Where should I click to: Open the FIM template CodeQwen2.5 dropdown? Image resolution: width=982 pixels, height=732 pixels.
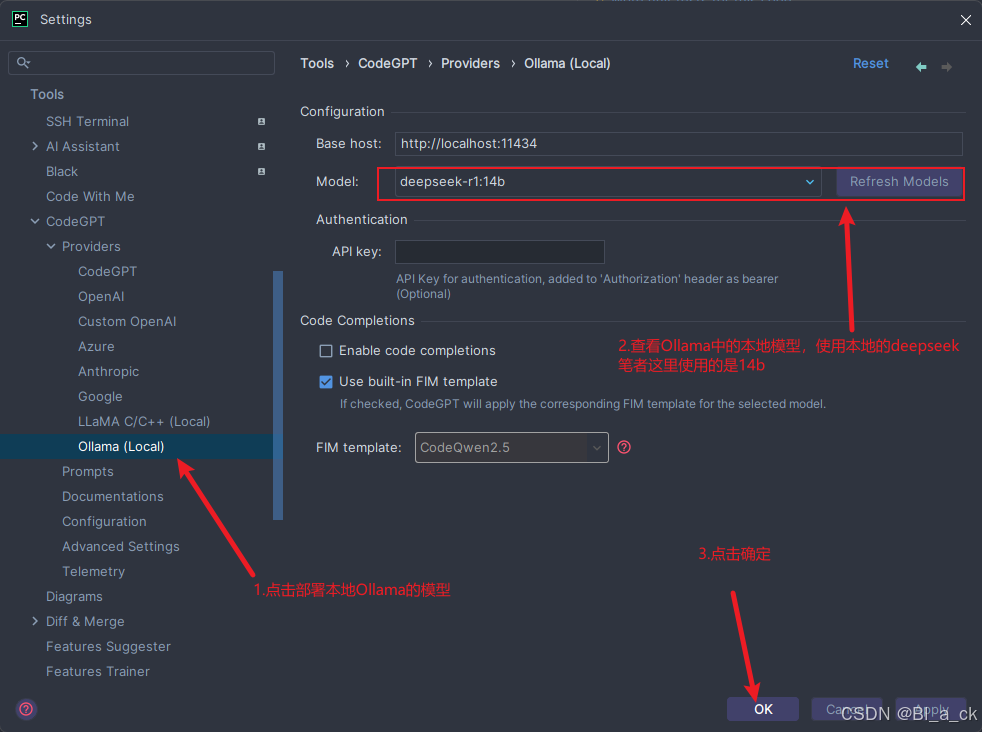[x=512, y=448]
